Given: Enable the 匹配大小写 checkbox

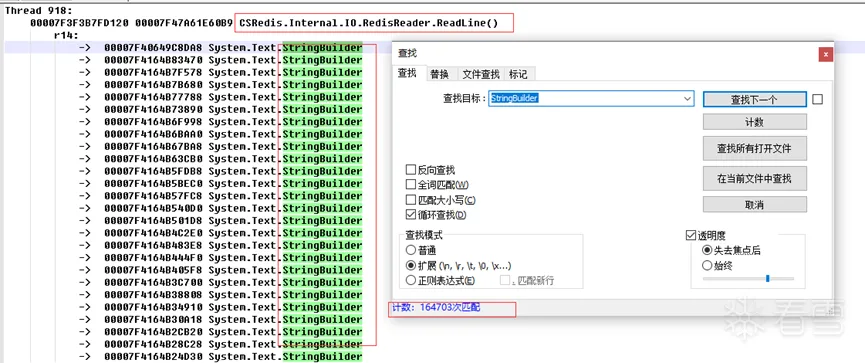Looking at the screenshot, I should 410,200.
